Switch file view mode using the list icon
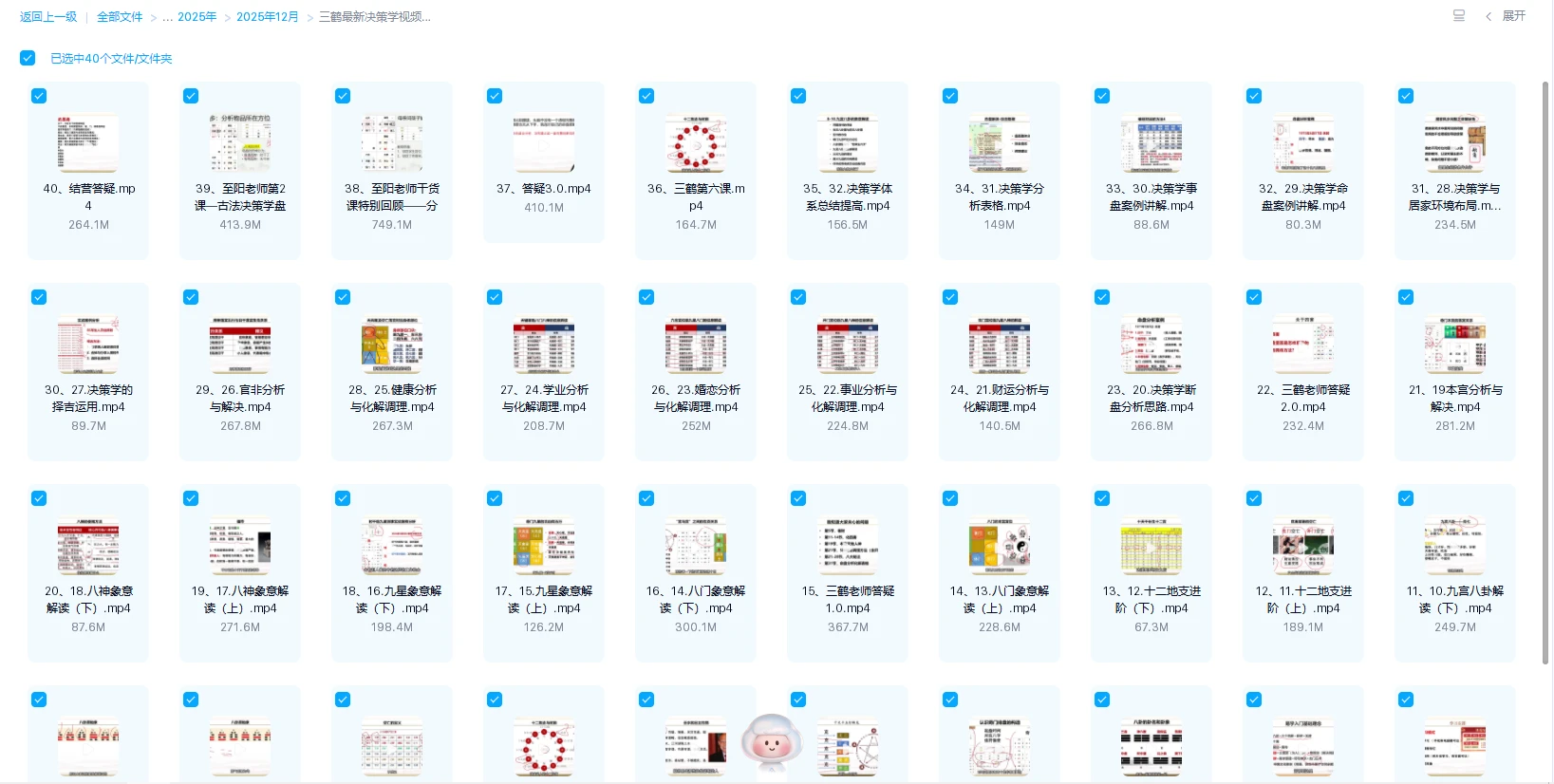Screen dimensions: 1554x784 [x=1458, y=15]
